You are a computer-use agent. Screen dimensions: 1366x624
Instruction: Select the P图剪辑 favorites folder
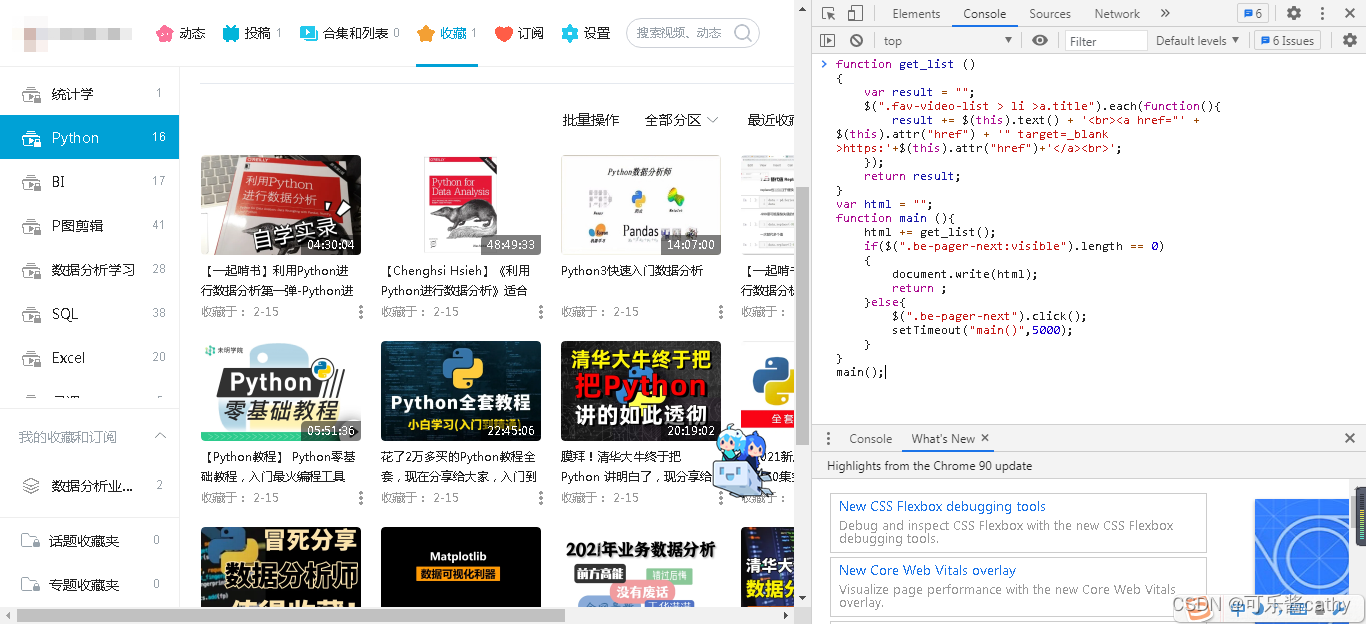[90, 225]
